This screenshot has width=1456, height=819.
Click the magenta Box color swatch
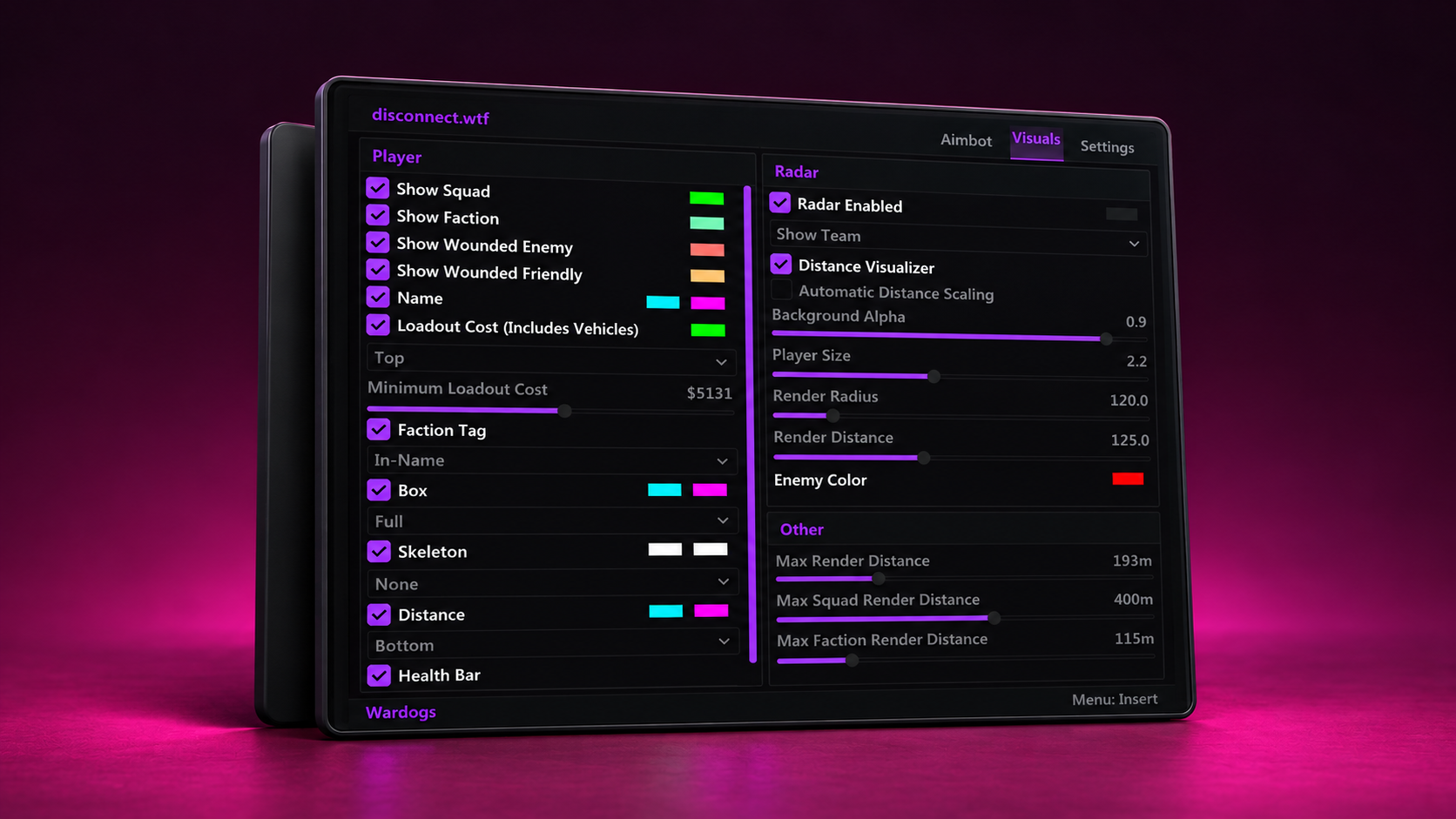click(710, 490)
